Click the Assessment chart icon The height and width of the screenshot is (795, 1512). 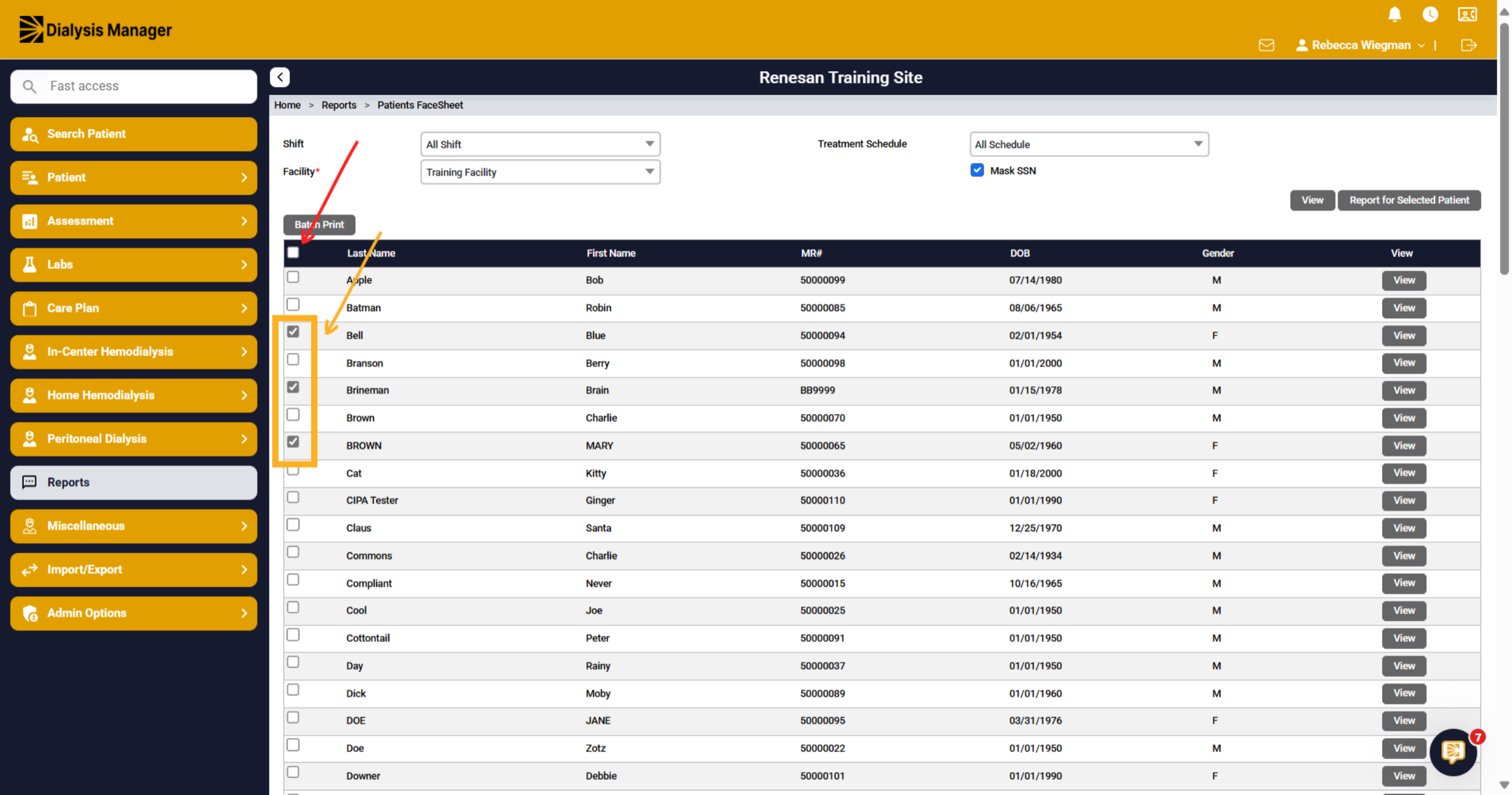pos(30,221)
